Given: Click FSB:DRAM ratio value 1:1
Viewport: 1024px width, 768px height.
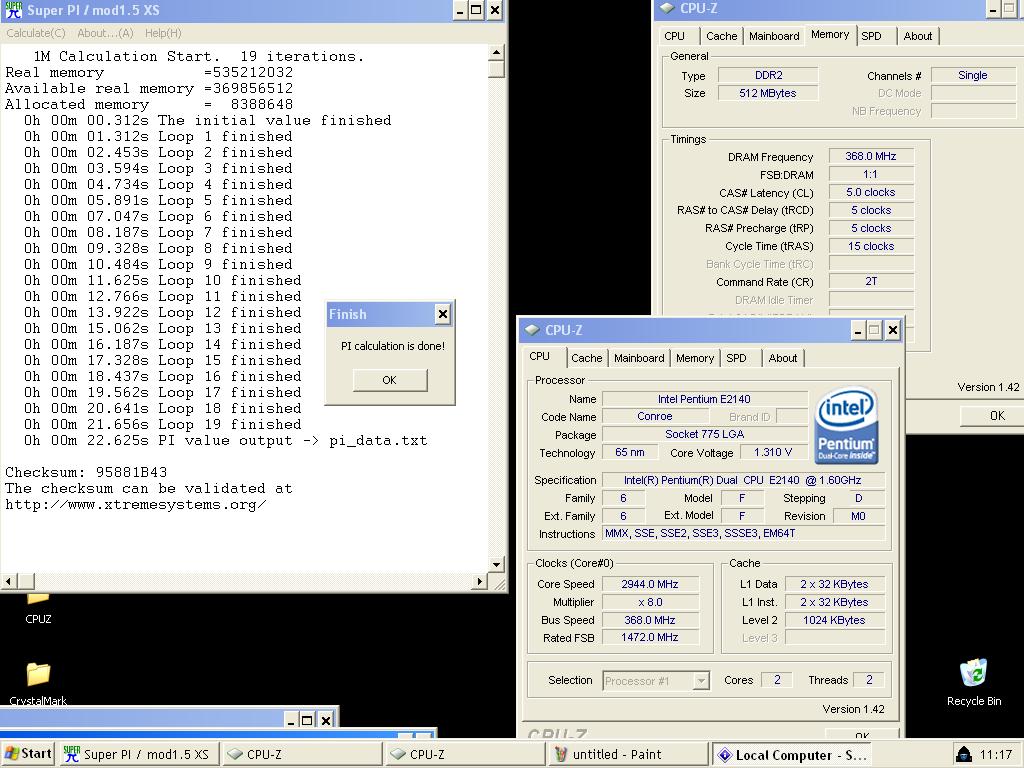Looking at the screenshot, I should click(x=871, y=174).
